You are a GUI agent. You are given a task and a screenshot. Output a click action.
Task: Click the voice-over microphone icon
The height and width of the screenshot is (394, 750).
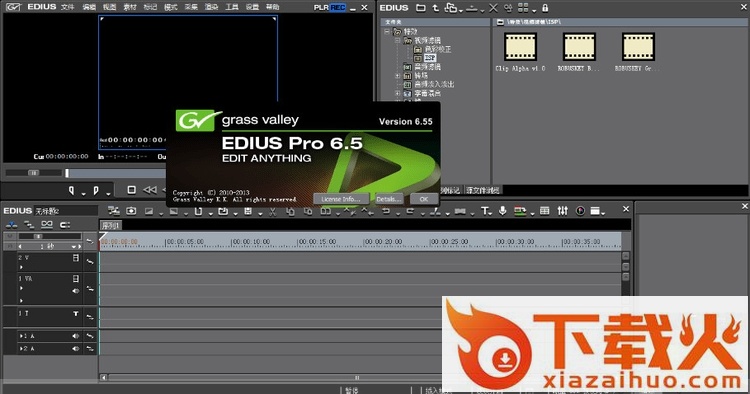(x=502, y=211)
